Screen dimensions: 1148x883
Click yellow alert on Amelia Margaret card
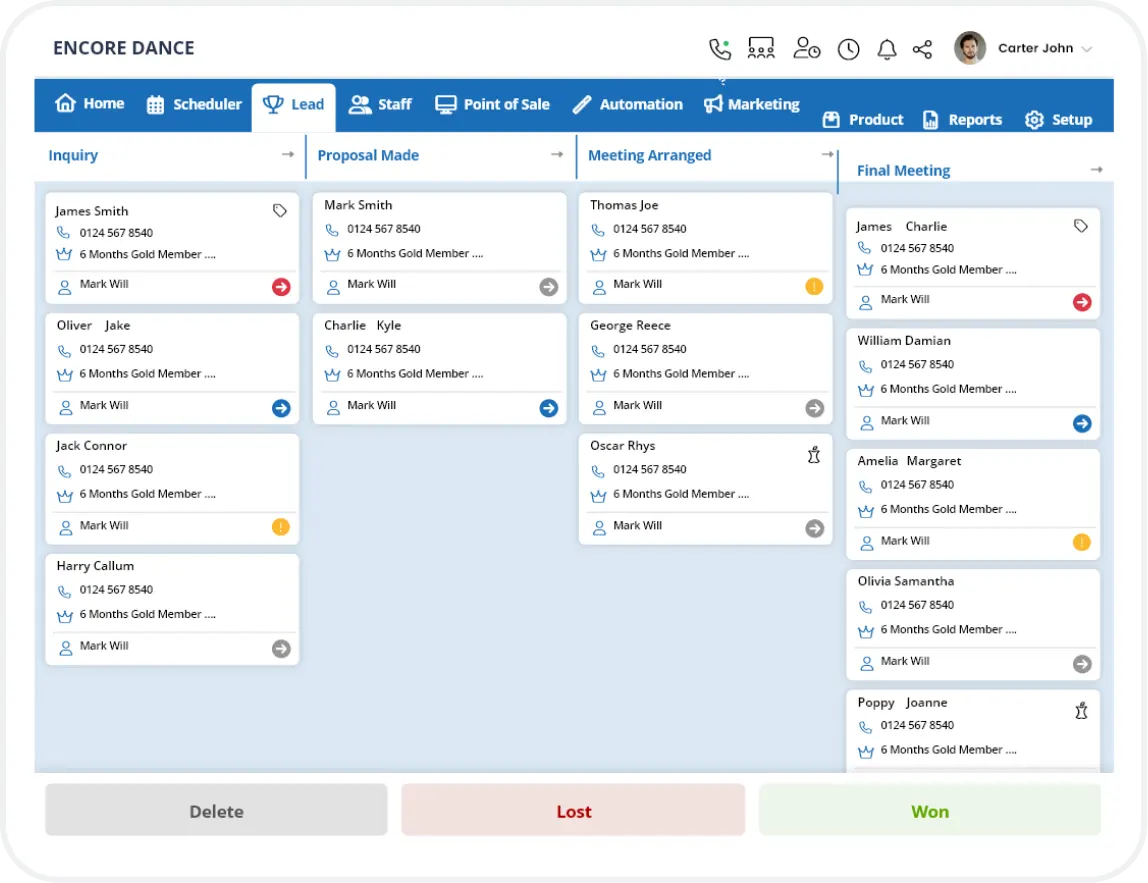pos(1081,543)
